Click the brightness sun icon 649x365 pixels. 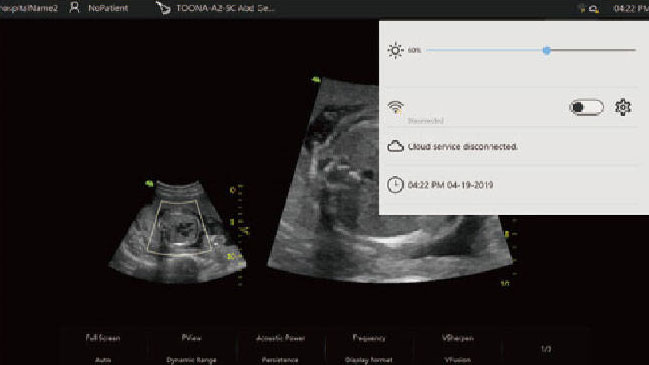(x=395, y=50)
